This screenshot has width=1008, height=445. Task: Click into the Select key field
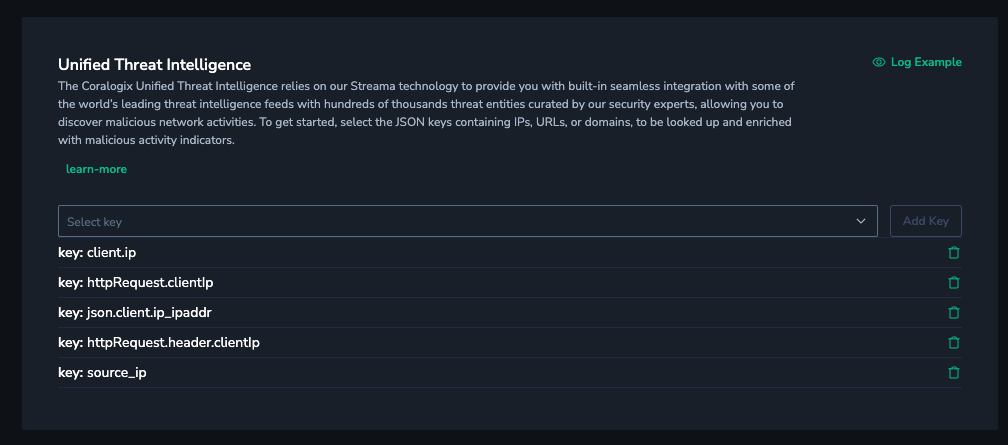pyautogui.click(x=450, y=221)
